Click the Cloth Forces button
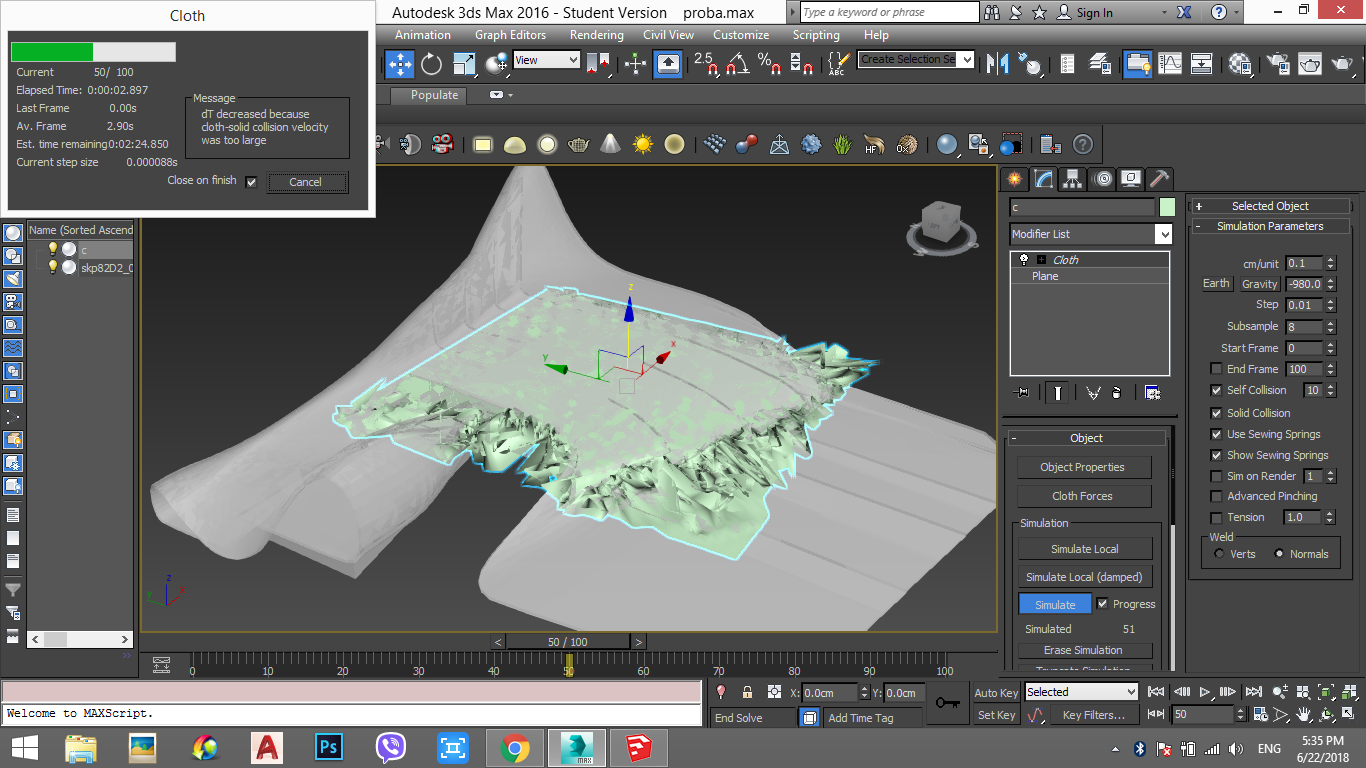Screen dimensions: 1366x768 pos(1084,496)
